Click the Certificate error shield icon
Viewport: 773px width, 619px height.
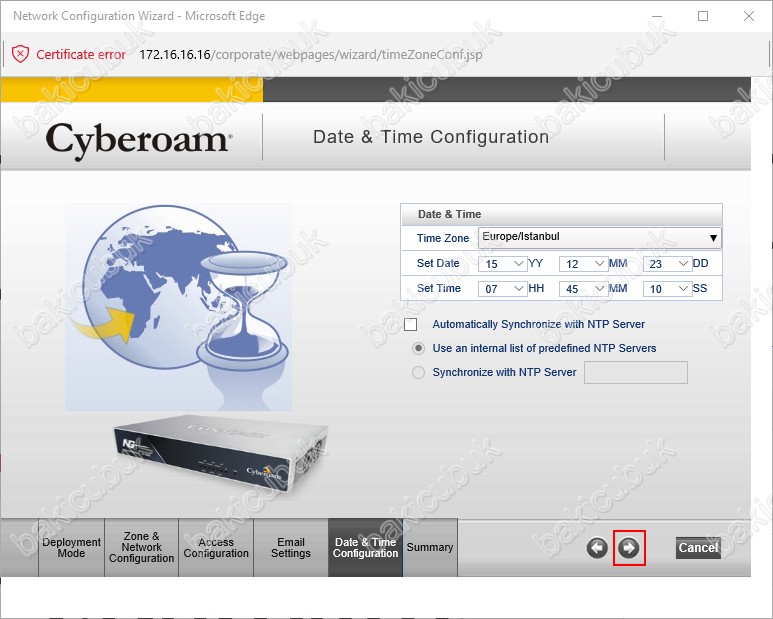click(x=20, y=54)
